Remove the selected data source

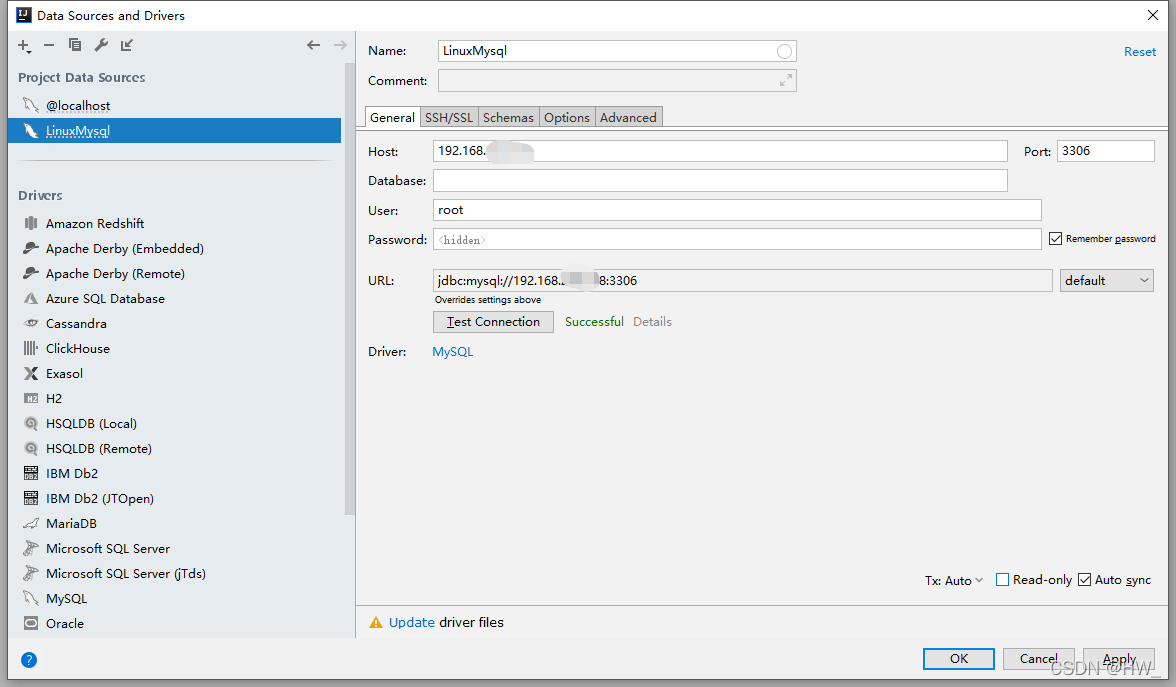point(49,45)
